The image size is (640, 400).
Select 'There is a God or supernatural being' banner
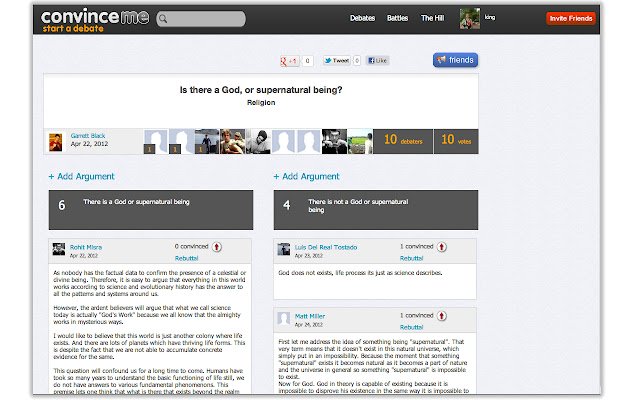[151, 210]
